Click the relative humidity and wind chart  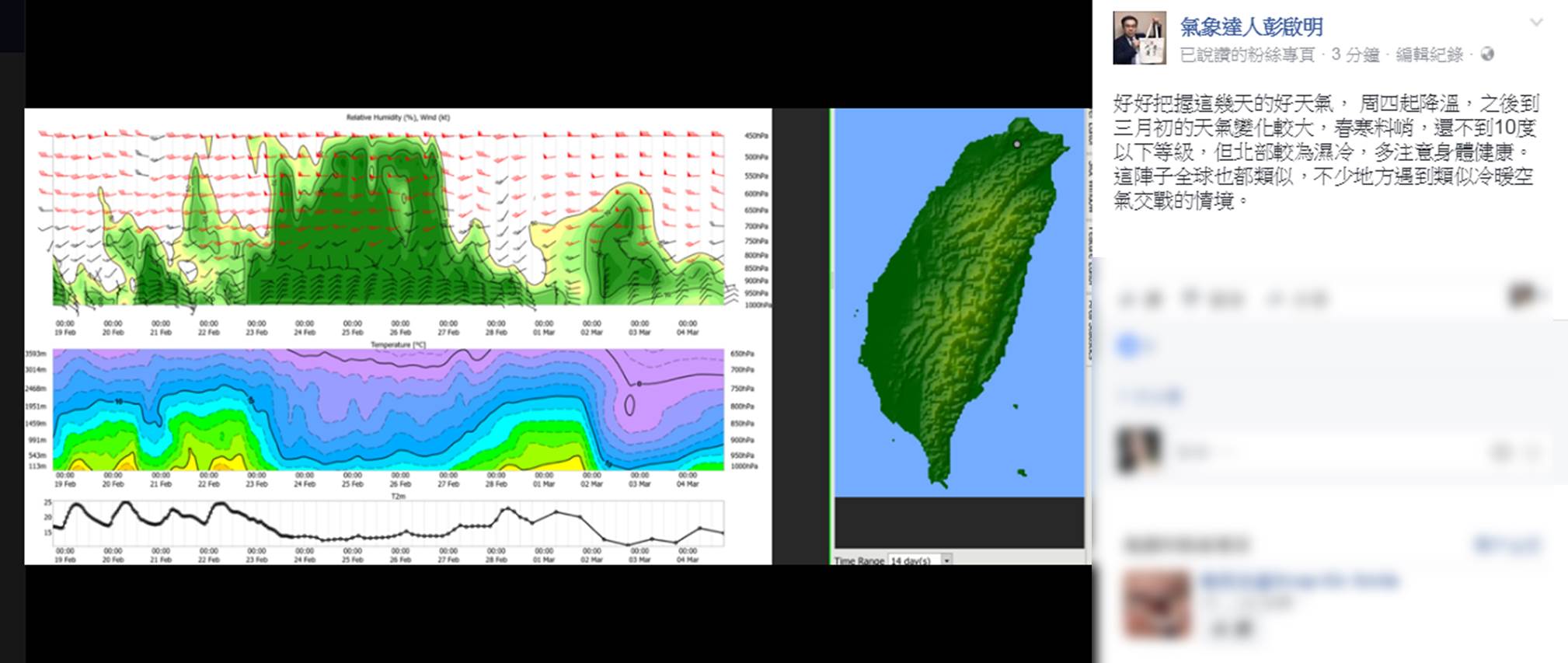tap(389, 218)
